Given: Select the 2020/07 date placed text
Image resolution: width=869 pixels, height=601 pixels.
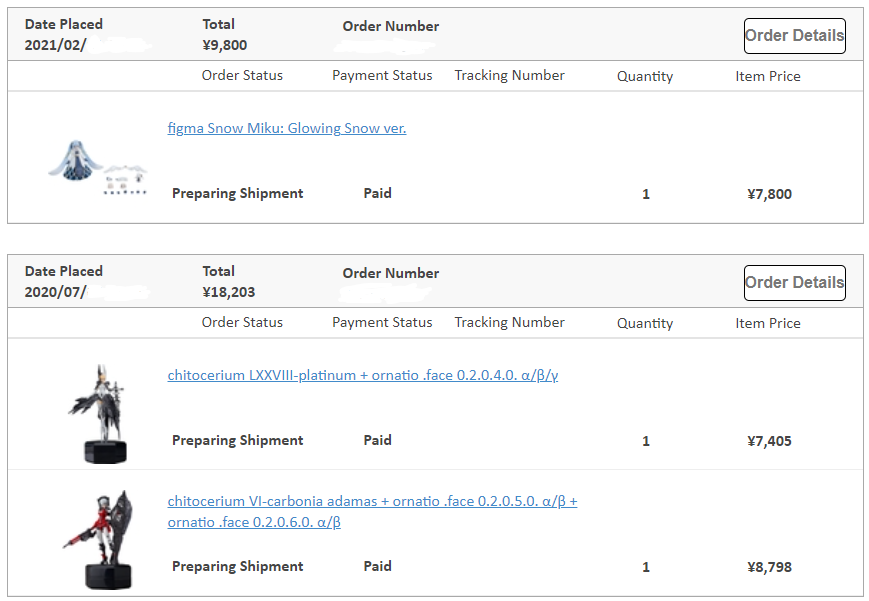Looking at the screenshot, I should (x=55, y=292).
